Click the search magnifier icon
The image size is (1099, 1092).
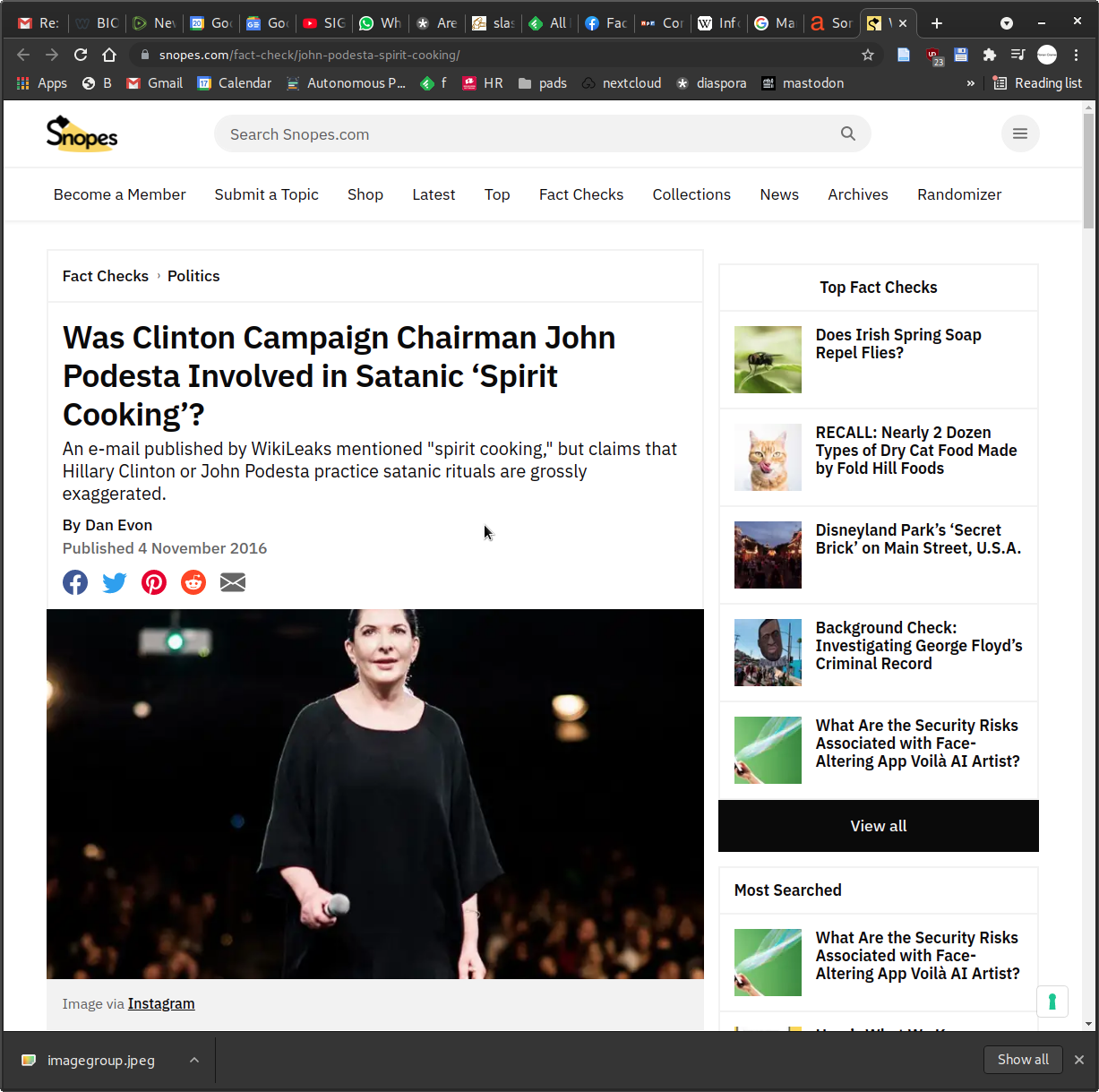coord(847,134)
